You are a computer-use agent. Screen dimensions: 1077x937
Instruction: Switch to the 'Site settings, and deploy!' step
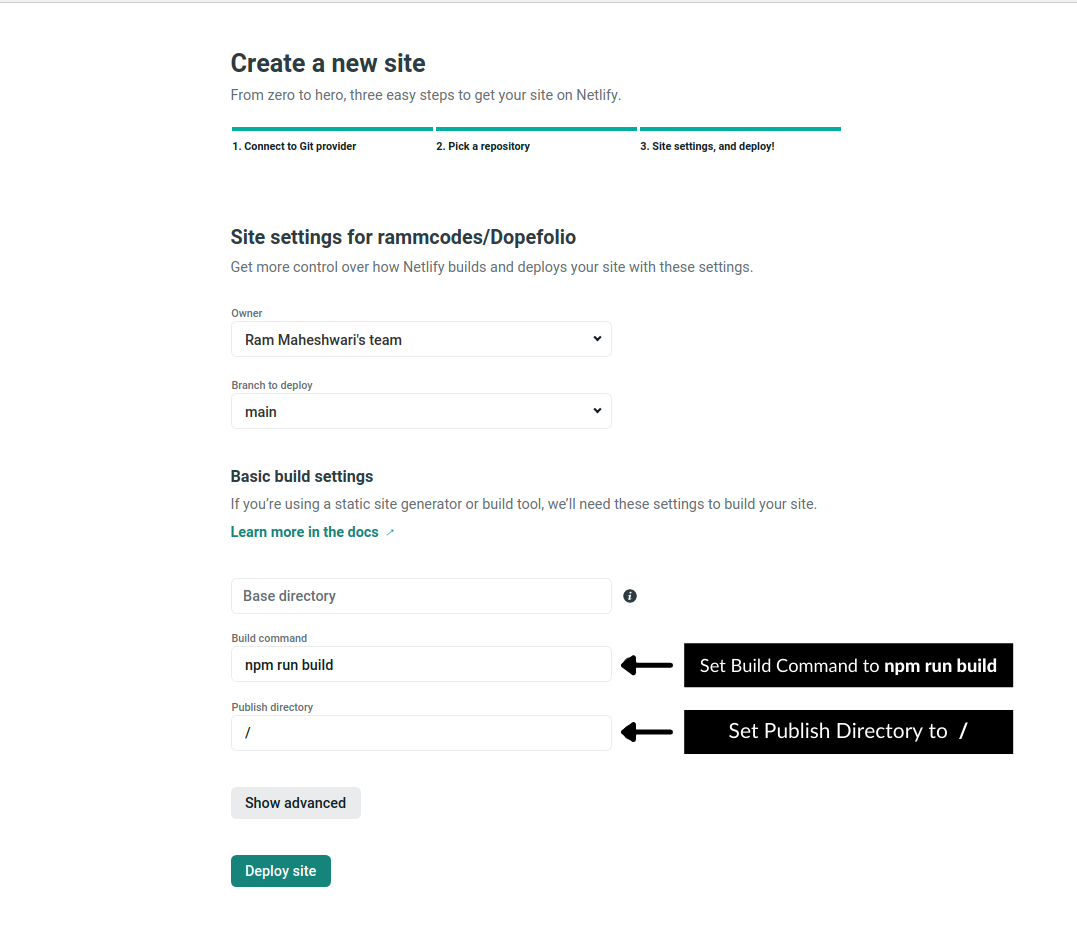[x=707, y=146]
